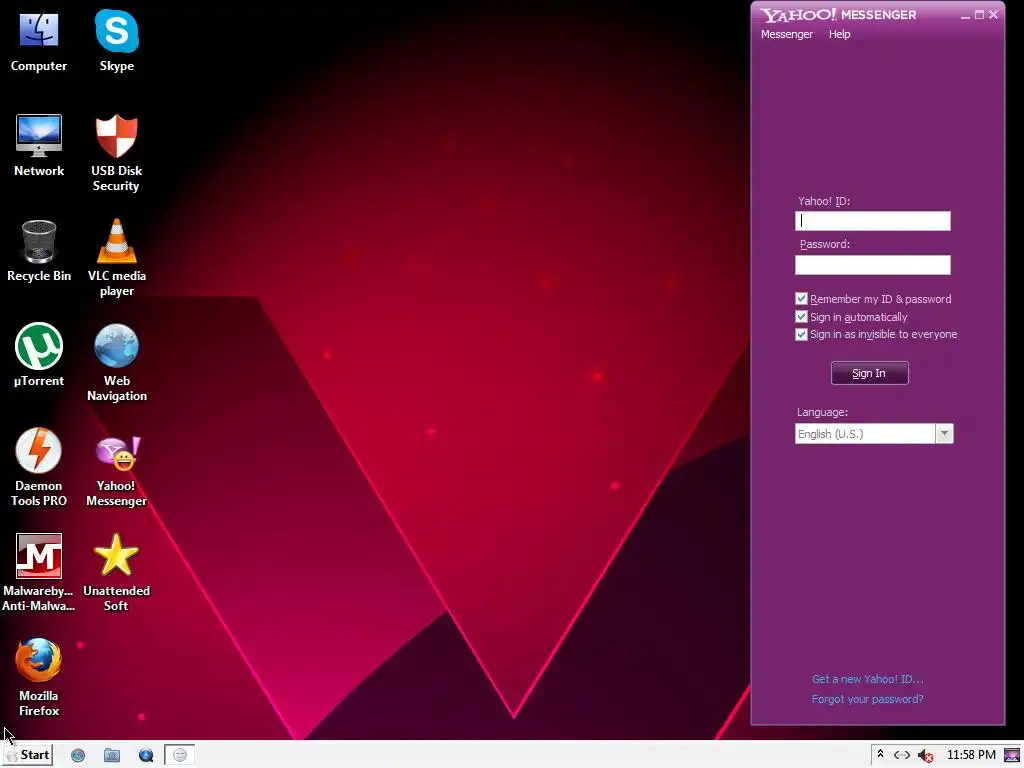Viewport: 1024px width, 768px height.
Task: Follow the Get a new Yahoo! ID link
Action: [867, 679]
